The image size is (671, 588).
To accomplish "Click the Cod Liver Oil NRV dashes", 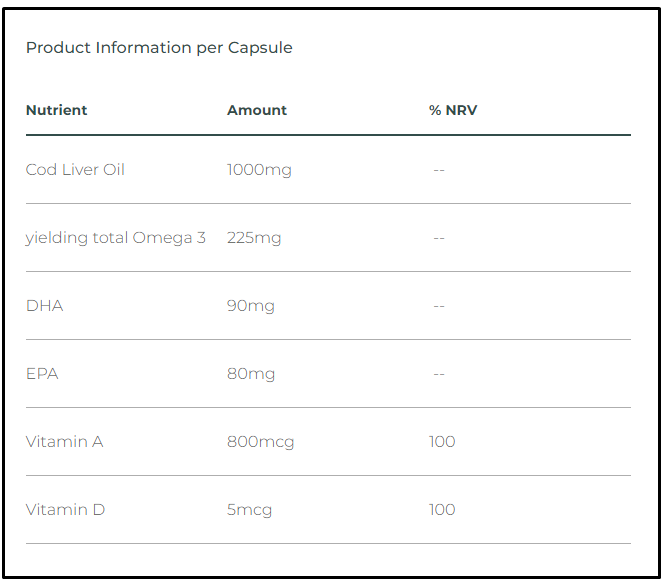I will pyautogui.click(x=439, y=170).
